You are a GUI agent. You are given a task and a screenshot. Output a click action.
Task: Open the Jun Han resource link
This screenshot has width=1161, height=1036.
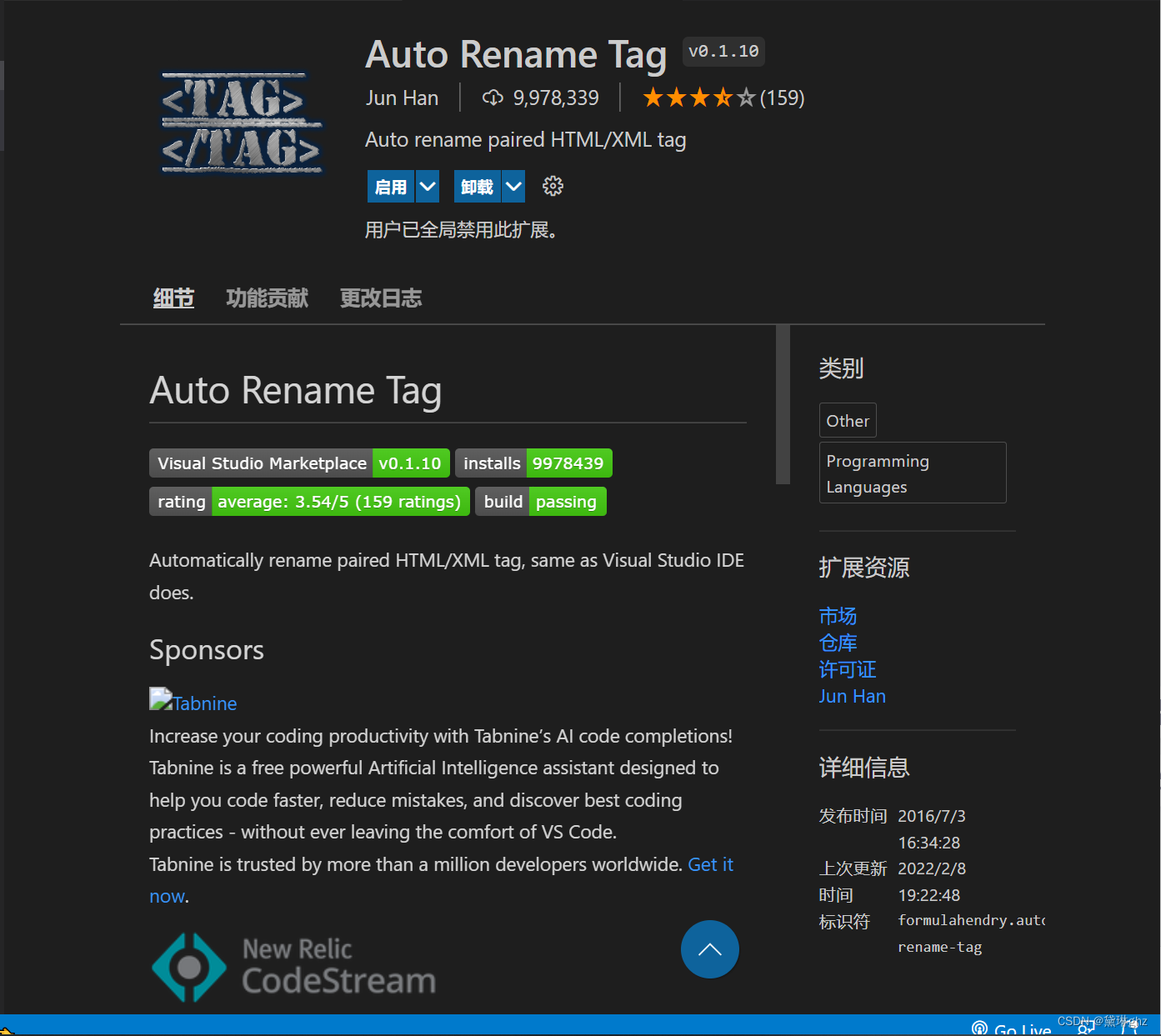(x=852, y=696)
